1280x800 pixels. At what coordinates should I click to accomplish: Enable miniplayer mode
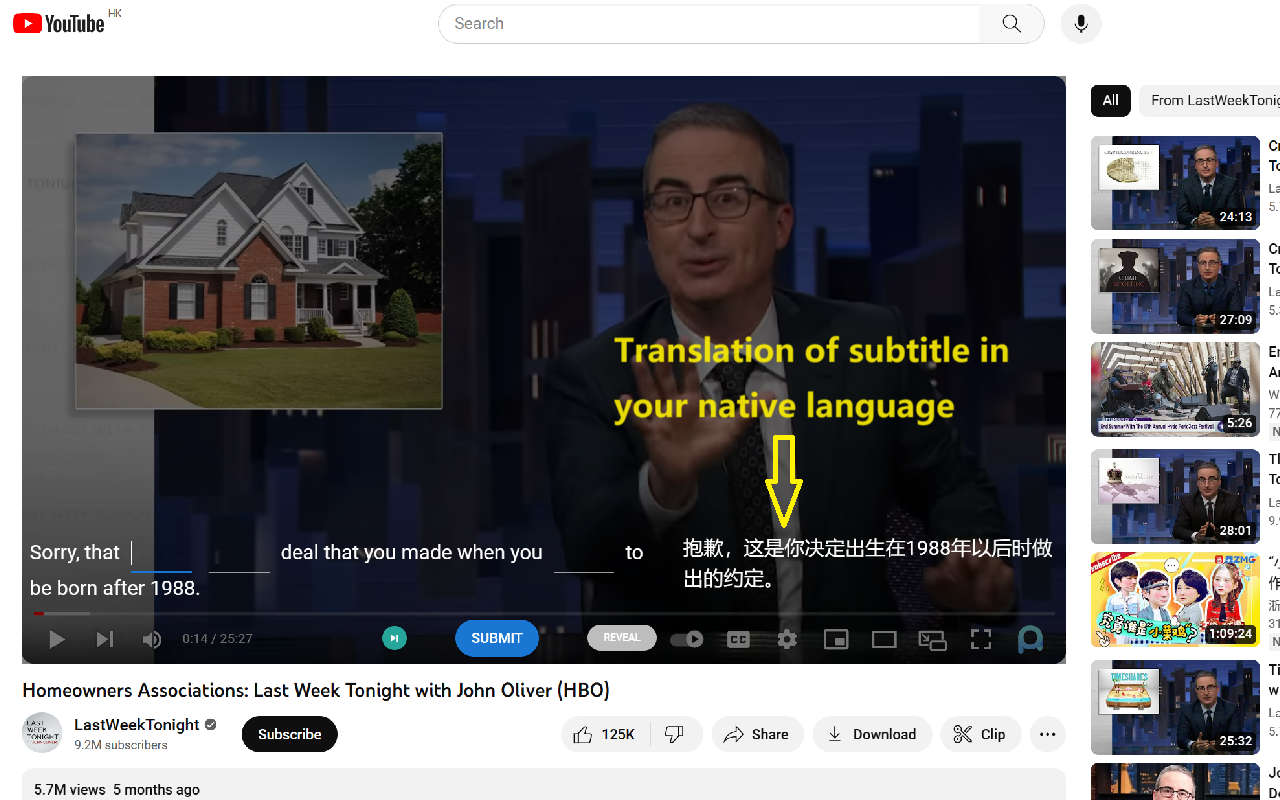(x=836, y=639)
